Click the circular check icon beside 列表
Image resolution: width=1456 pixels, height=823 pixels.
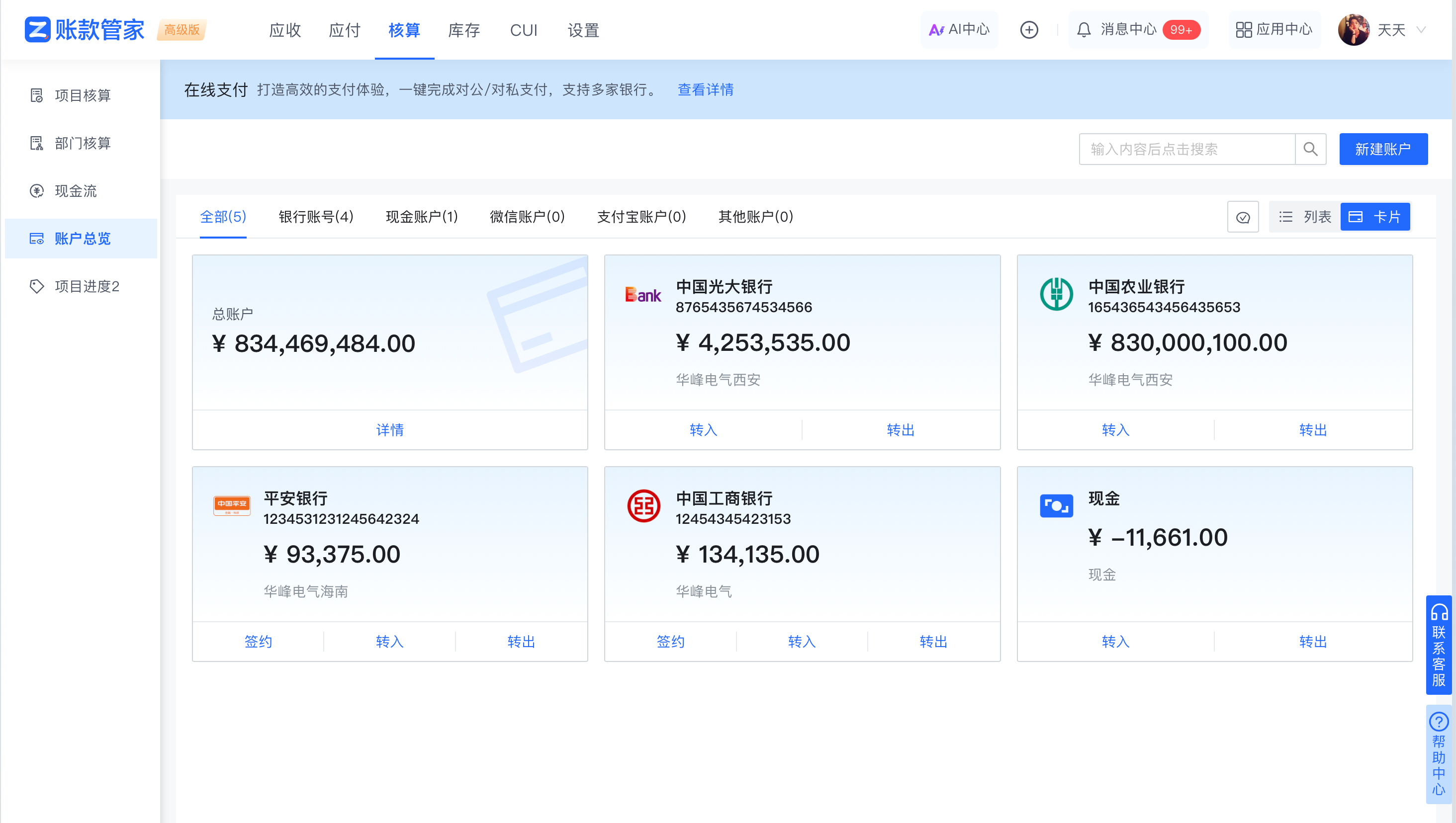(x=1242, y=217)
